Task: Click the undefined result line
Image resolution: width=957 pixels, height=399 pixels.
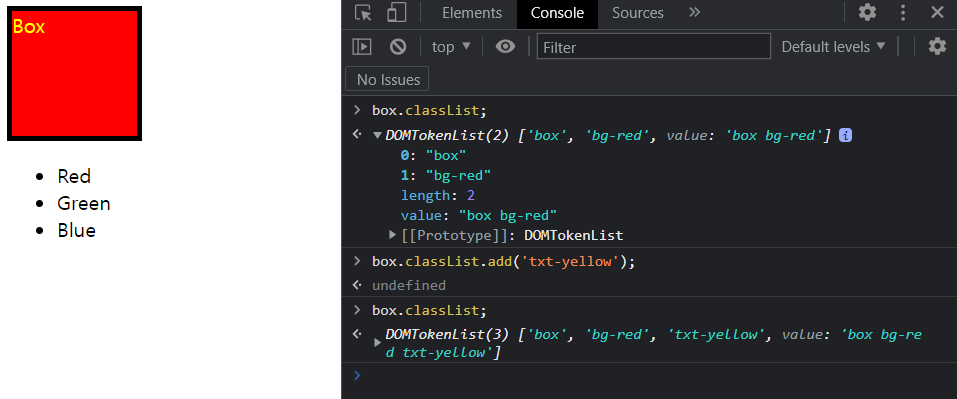Action: coord(409,285)
